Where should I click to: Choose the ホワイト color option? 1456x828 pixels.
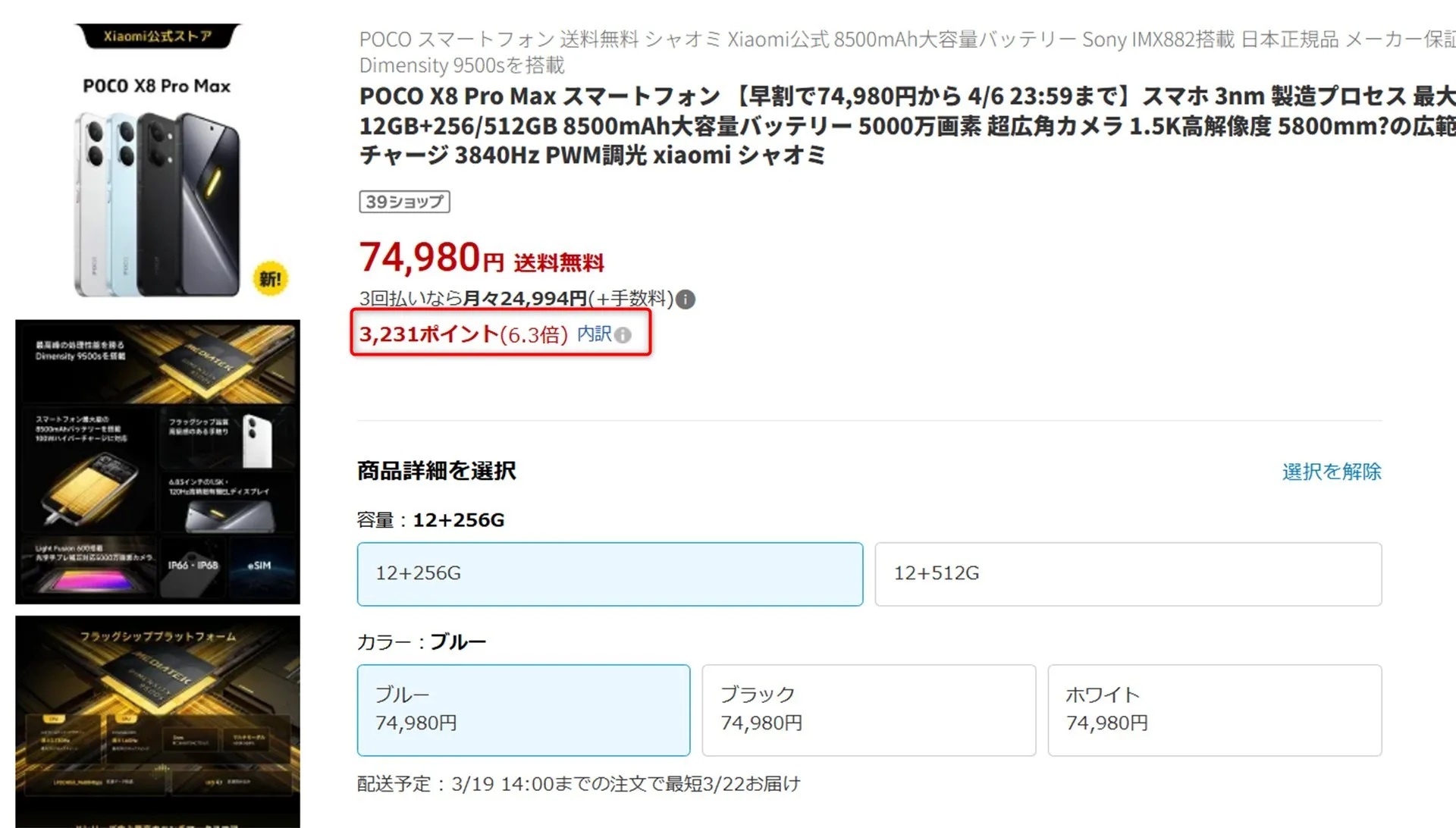click(x=1214, y=710)
